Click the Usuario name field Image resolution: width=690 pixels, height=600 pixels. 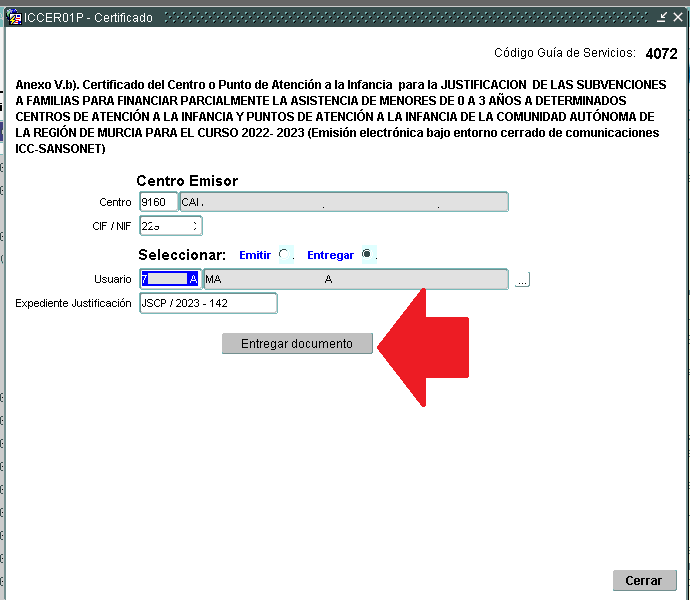pyautogui.click(x=355, y=279)
